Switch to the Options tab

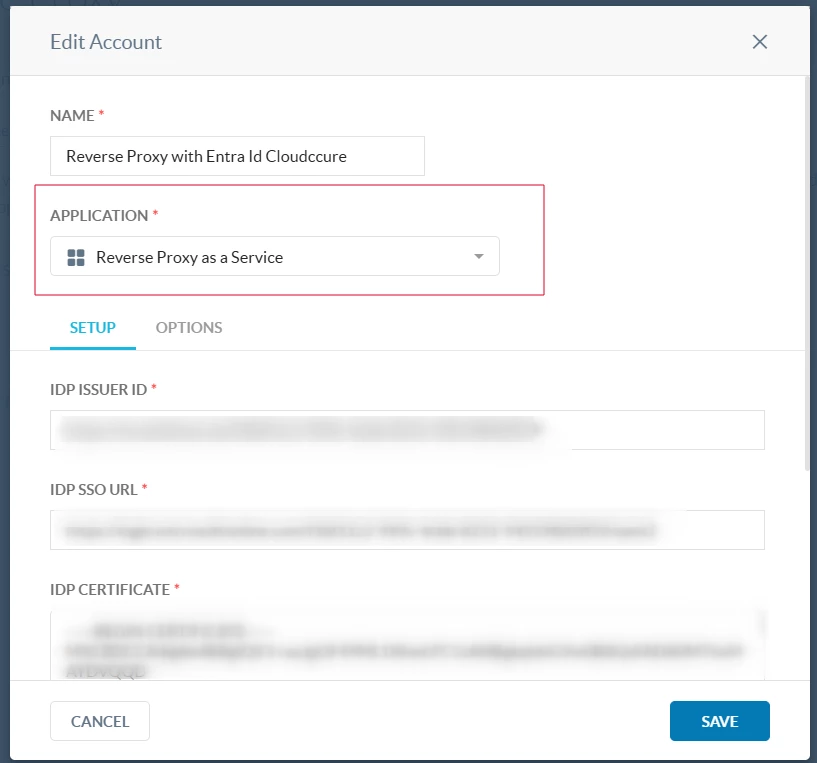(x=189, y=328)
